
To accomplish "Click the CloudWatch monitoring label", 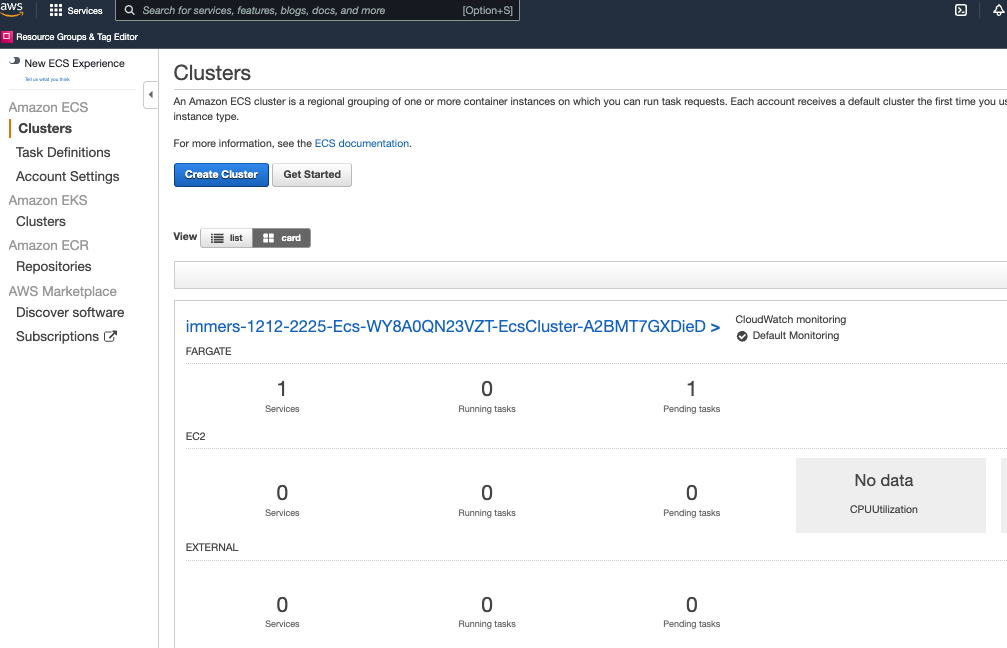I will 791,320.
